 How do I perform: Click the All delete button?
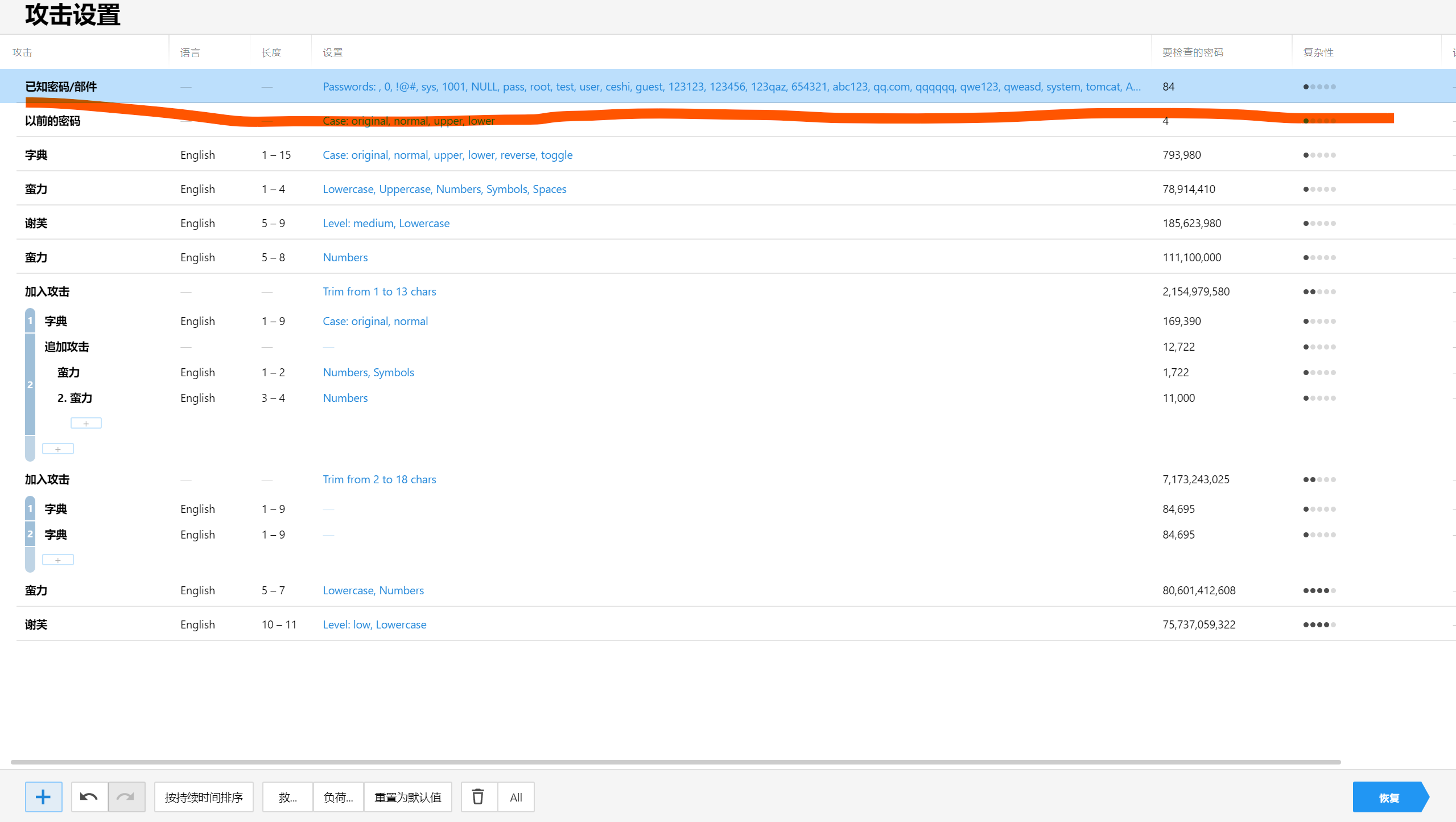[515, 797]
